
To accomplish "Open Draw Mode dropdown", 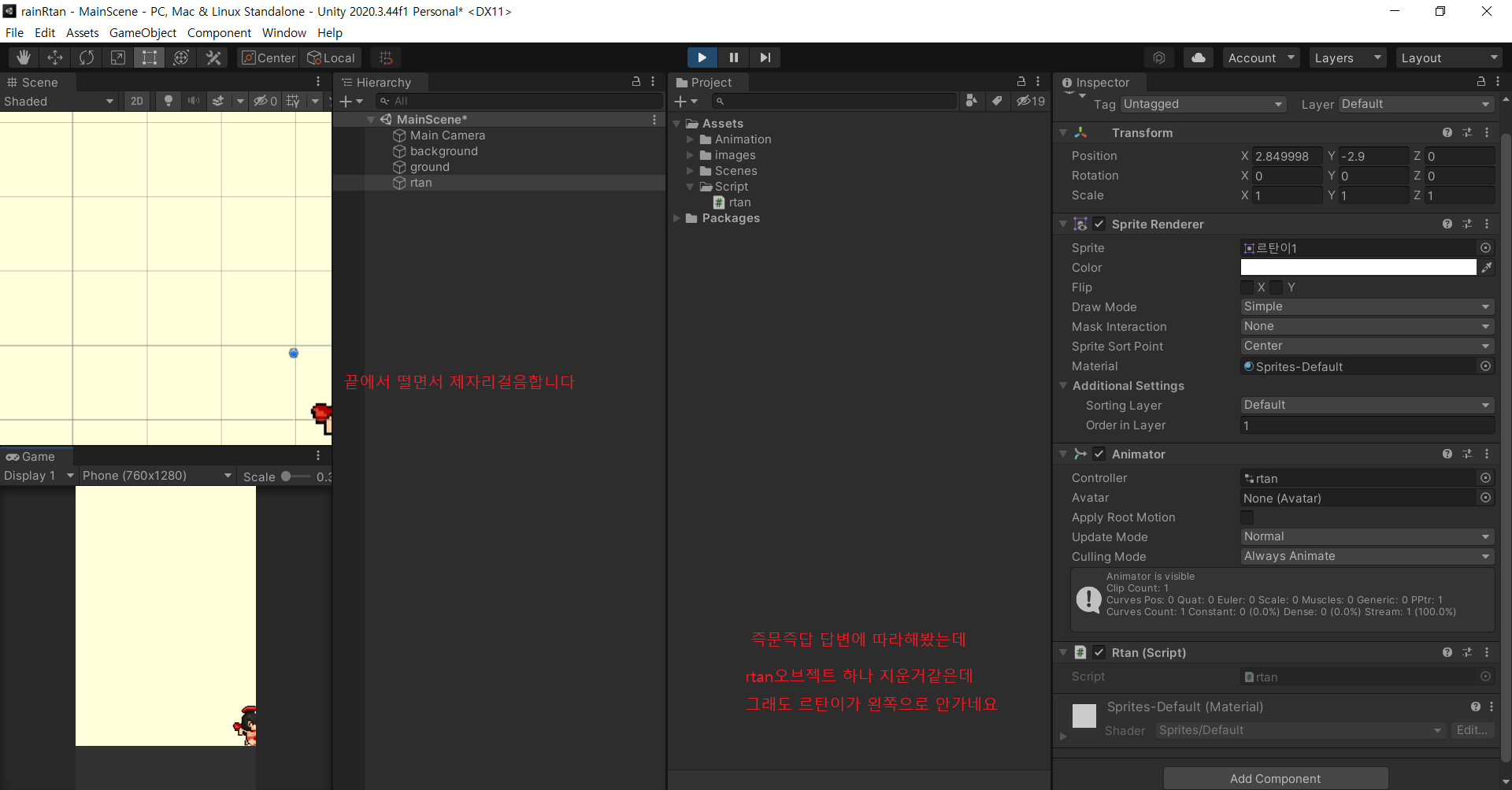I will pos(1367,306).
